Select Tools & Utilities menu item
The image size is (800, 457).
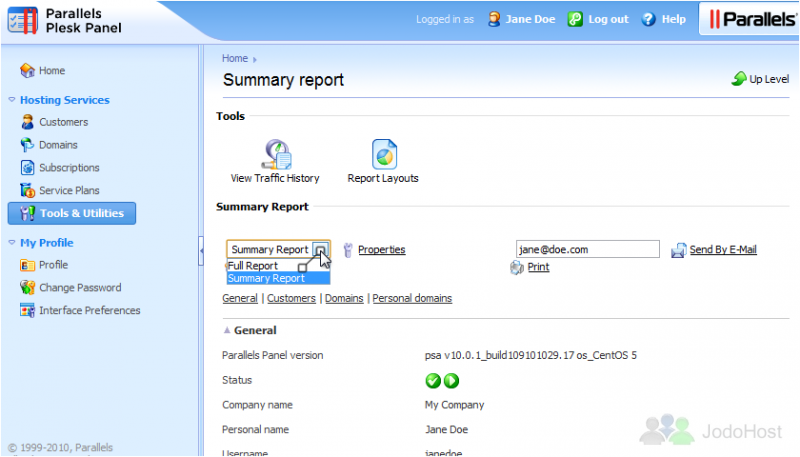(72, 213)
